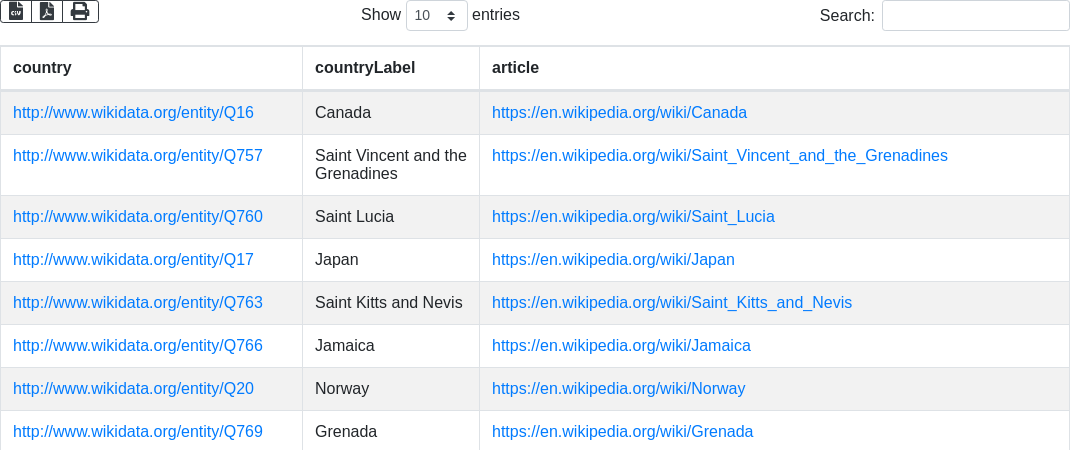
Task: Open the Grenada Wikipedia article link
Action: point(622,432)
